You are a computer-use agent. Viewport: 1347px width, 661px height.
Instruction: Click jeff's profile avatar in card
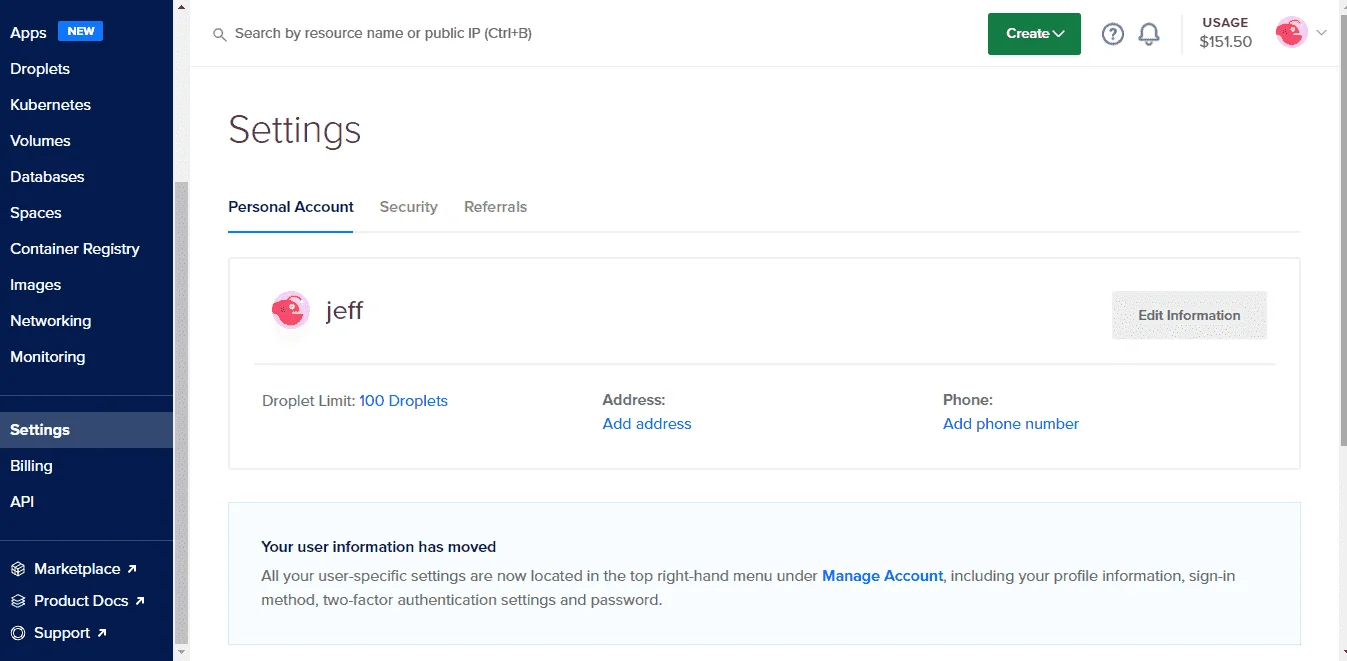point(290,311)
